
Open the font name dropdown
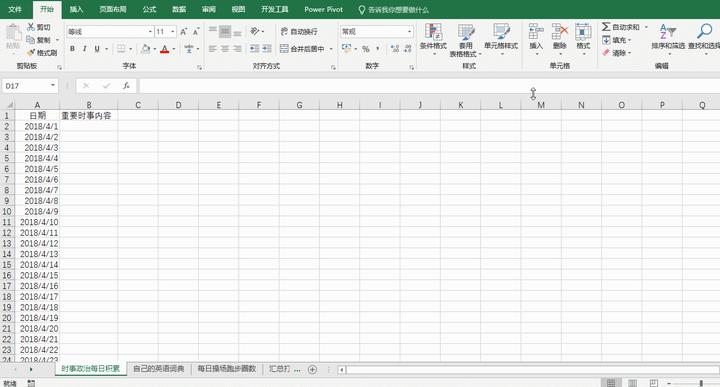[x=150, y=31]
